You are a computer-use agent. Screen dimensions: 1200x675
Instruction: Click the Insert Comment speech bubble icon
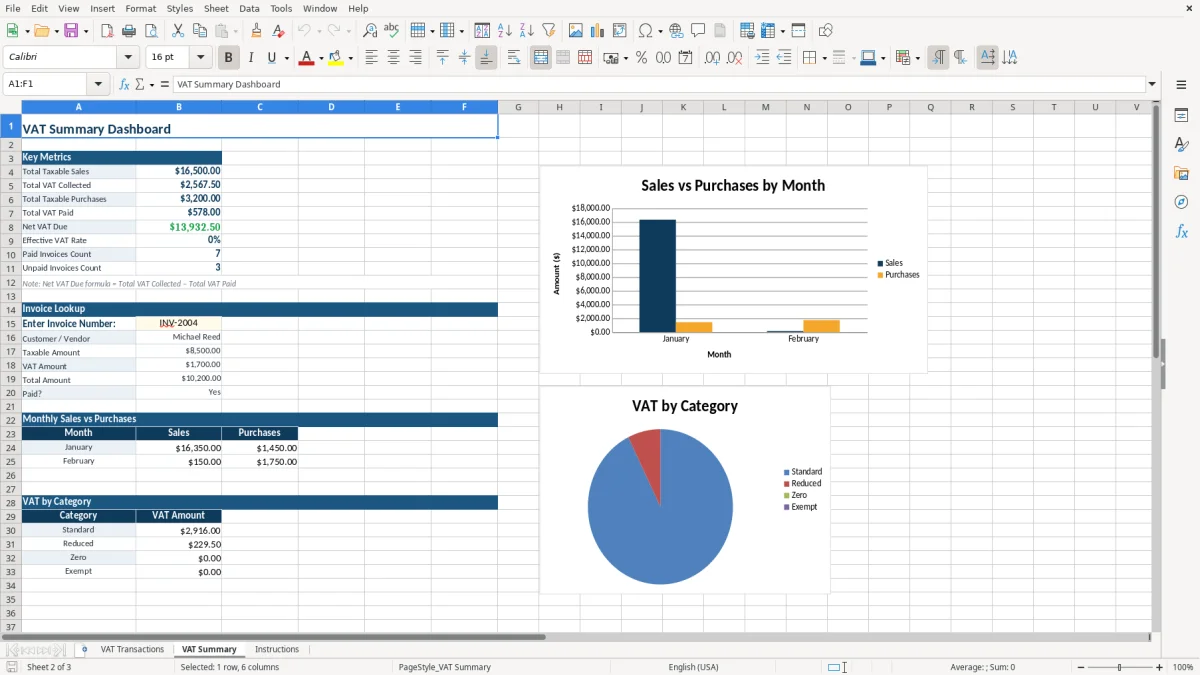pyautogui.click(x=698, y=31)
